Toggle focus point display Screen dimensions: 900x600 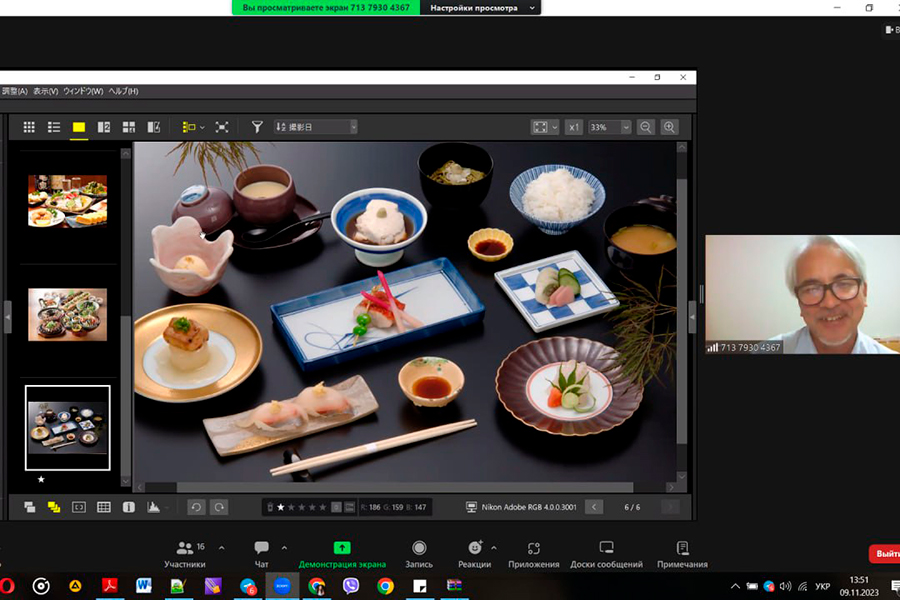[79, 507]
